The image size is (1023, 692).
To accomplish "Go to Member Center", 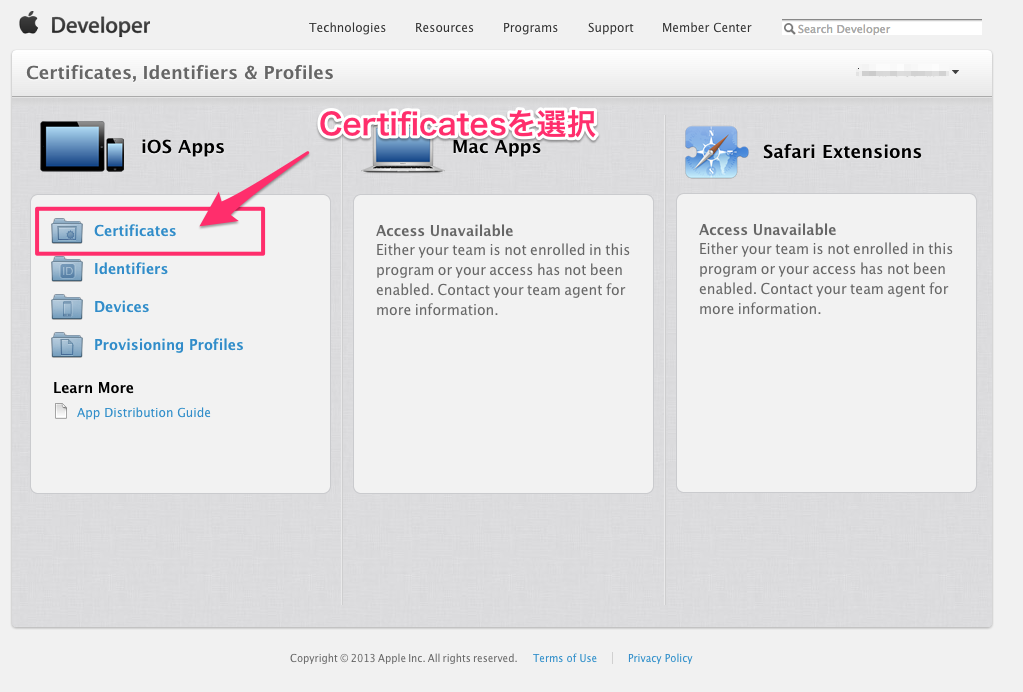I will click(706, 28).
